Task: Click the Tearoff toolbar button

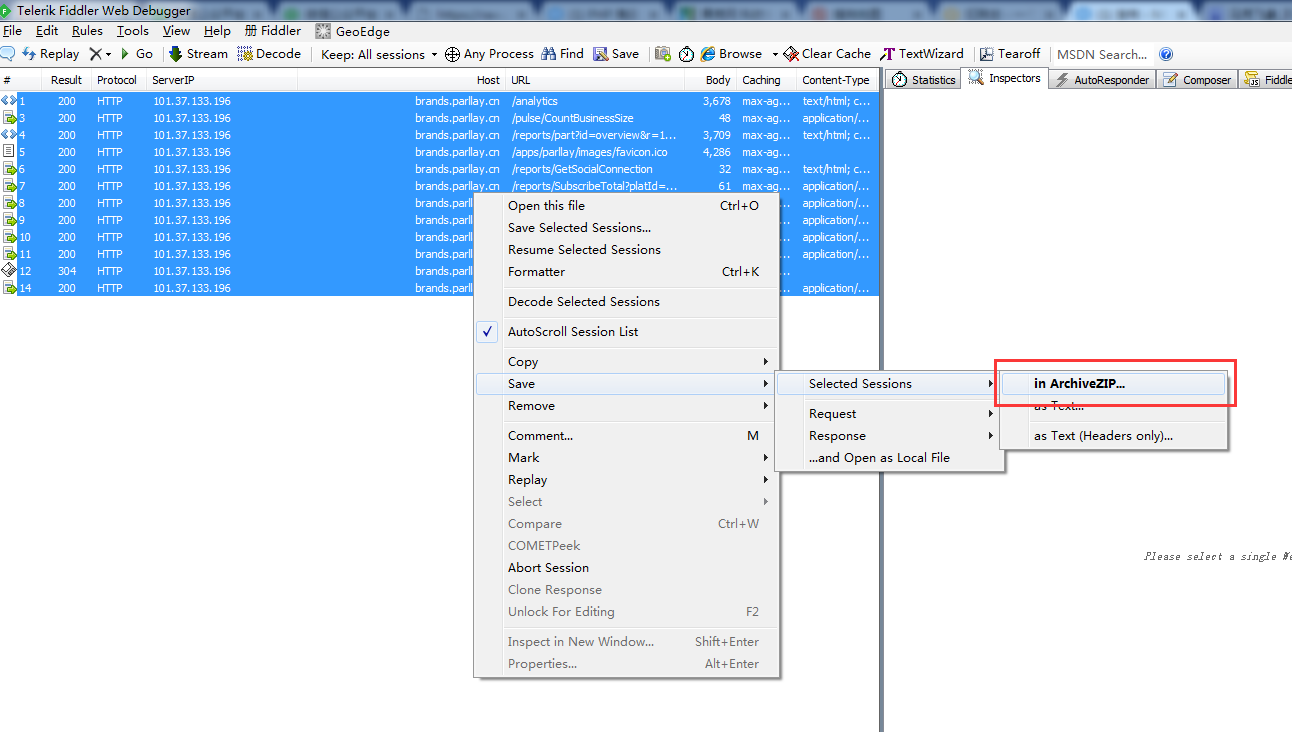Action: tap(1010, 54)
